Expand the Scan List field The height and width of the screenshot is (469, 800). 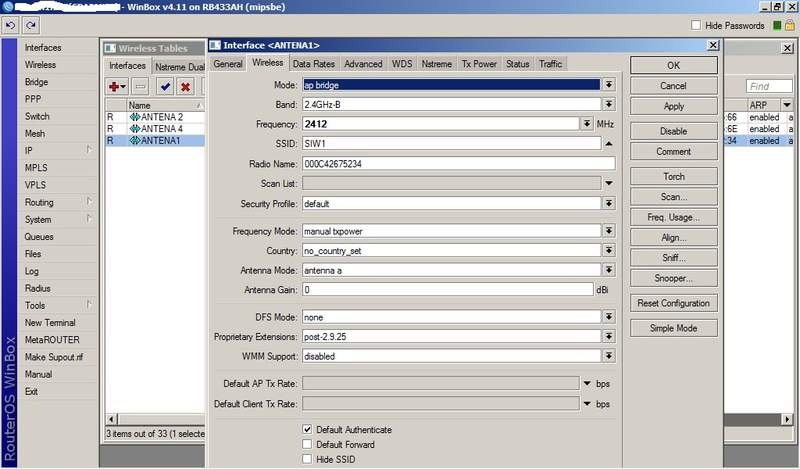pyautogui.click(x=609, y=183)
